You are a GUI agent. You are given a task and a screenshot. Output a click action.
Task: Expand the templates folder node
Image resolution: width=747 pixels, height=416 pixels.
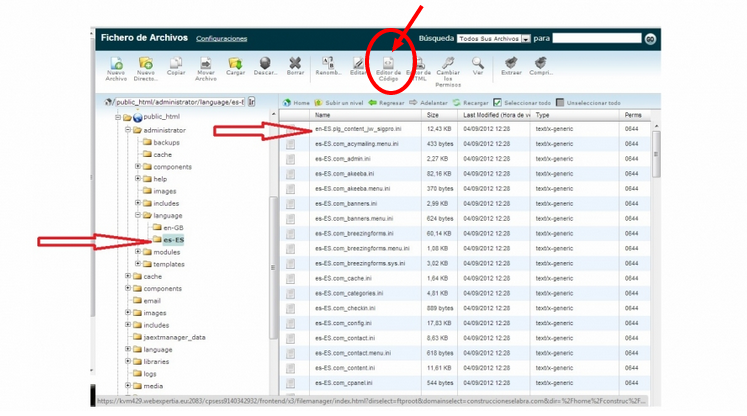[x=138, y=264]
